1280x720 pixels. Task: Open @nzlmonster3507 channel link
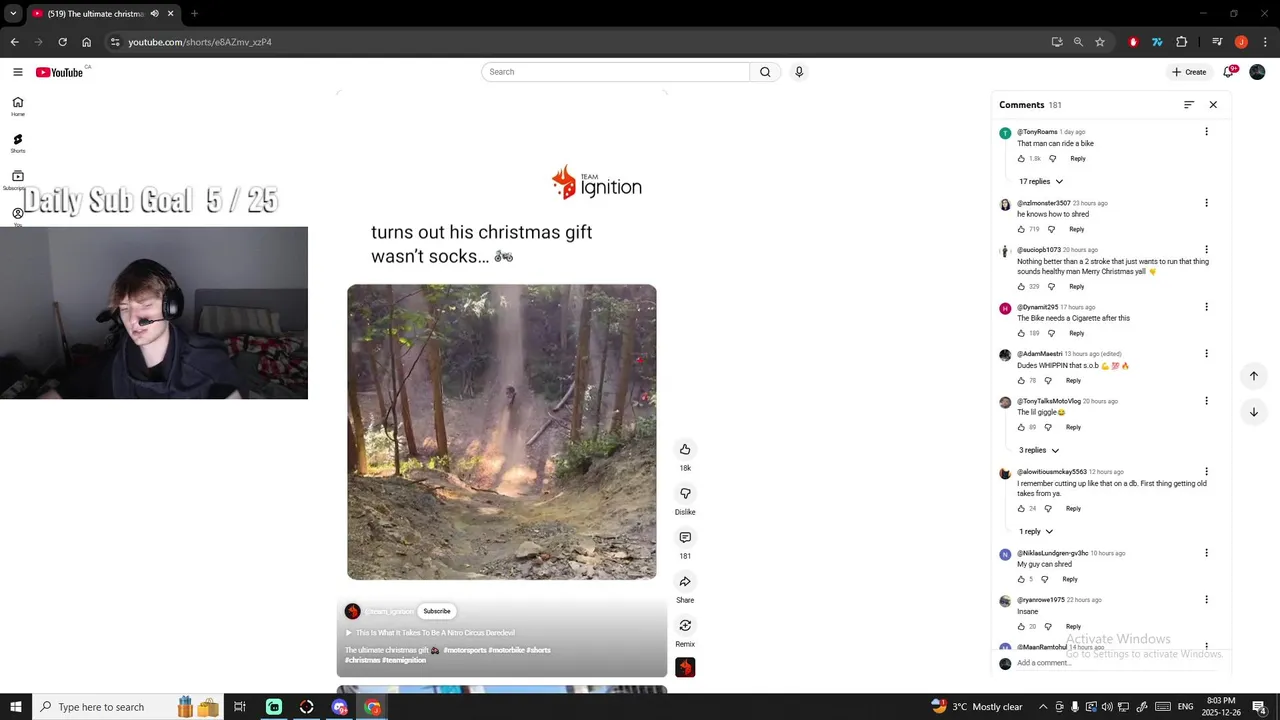click(1044, 203)
